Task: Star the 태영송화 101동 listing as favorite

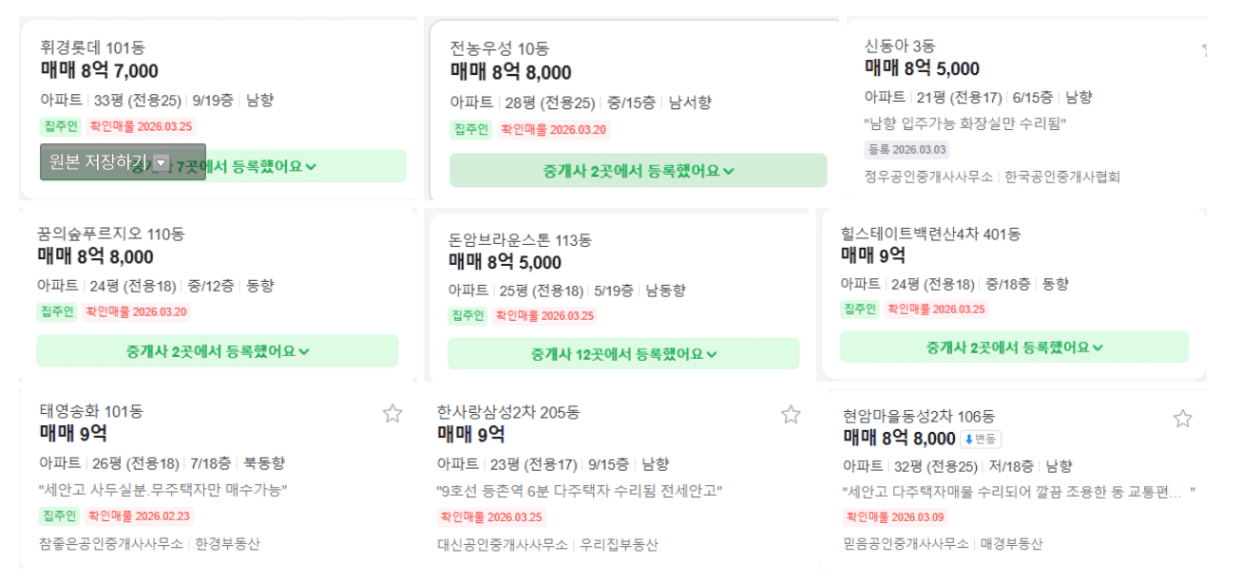Action: pos(392,414)
